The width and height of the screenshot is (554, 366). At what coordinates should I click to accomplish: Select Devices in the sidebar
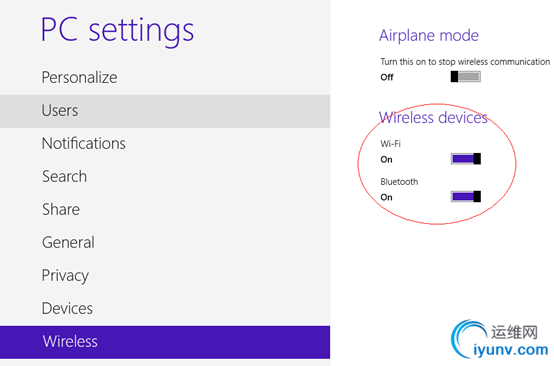[165, 308]
